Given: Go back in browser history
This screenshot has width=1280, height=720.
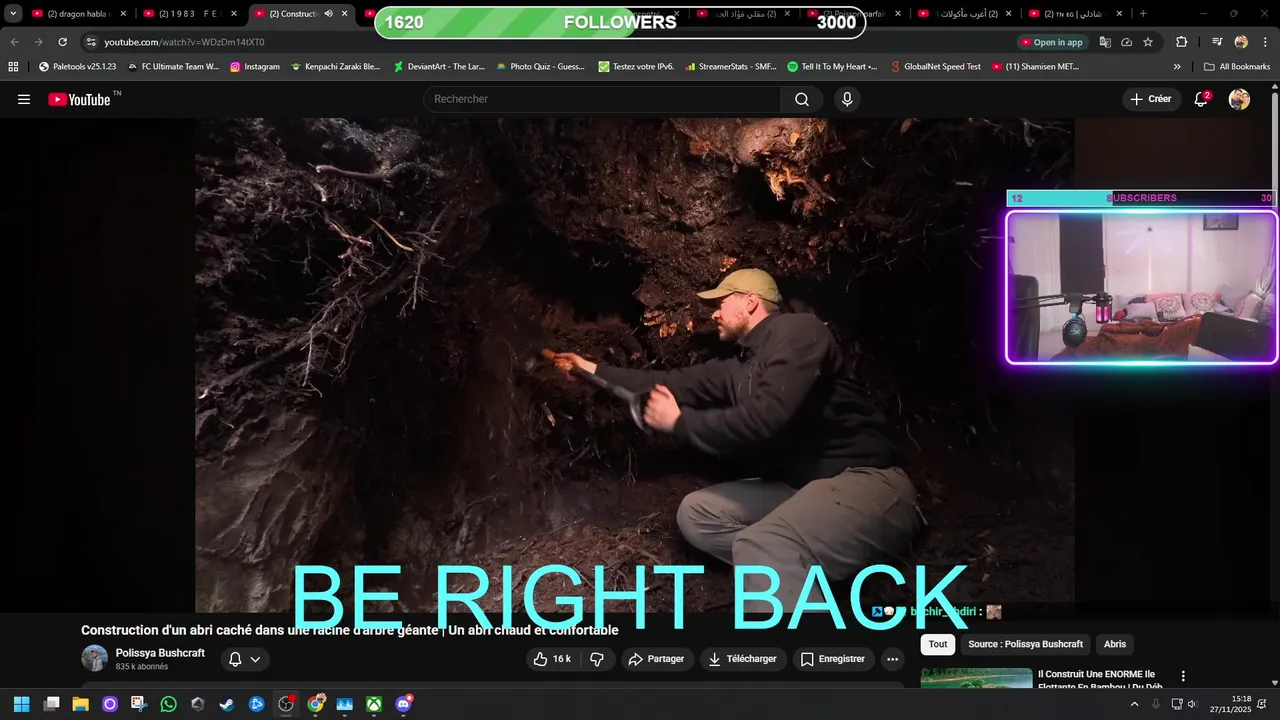Looking at the screenshot, I should [14, 42].
